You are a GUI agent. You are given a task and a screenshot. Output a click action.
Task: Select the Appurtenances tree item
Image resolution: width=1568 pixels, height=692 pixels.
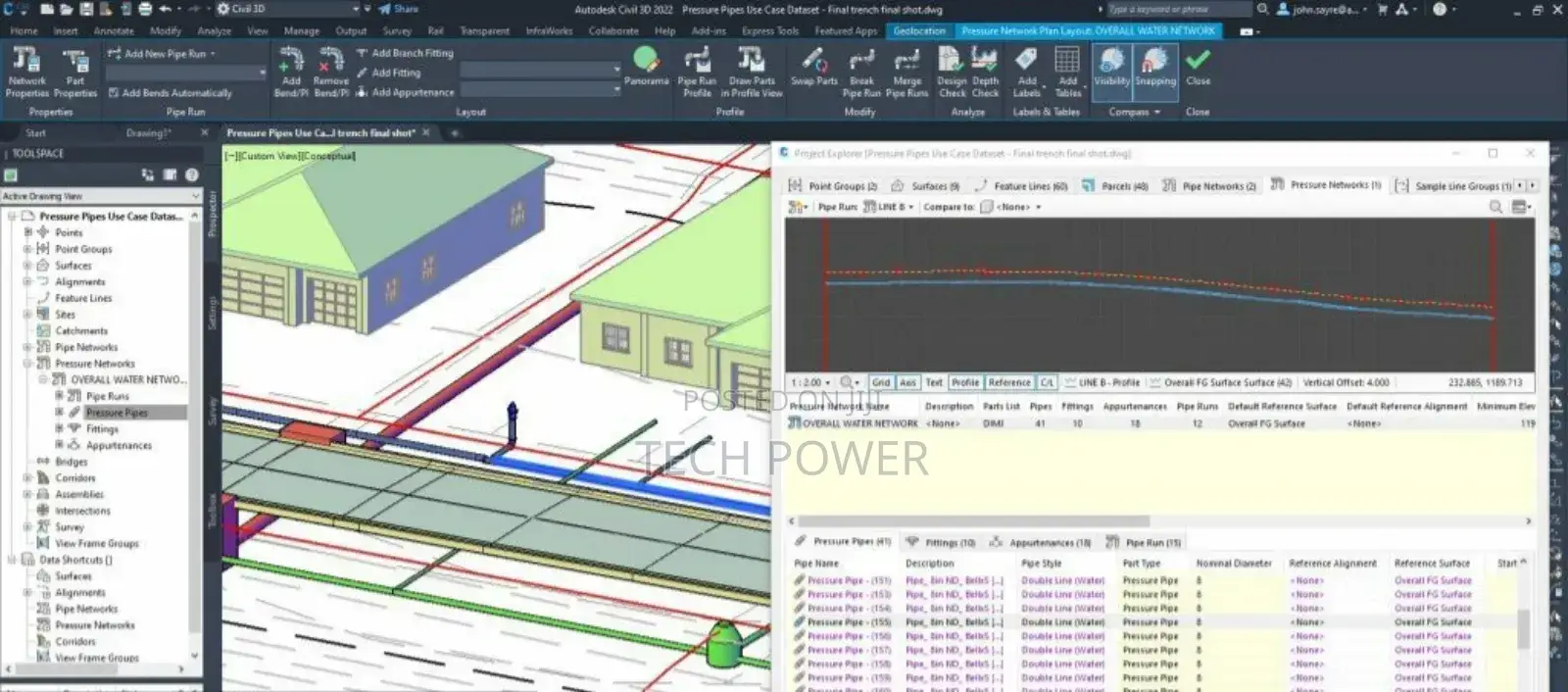click(x=119, y=445)
